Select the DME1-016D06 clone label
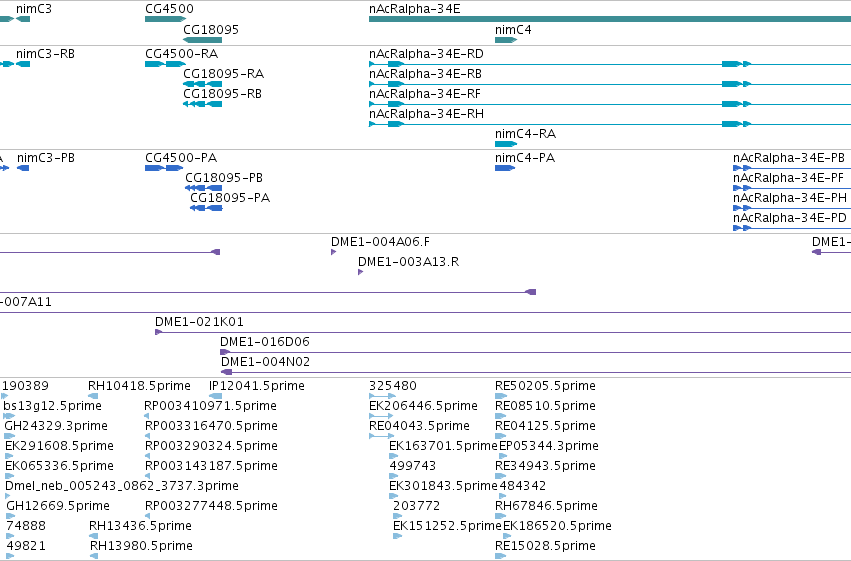851x561 pixels. [265, 342]
